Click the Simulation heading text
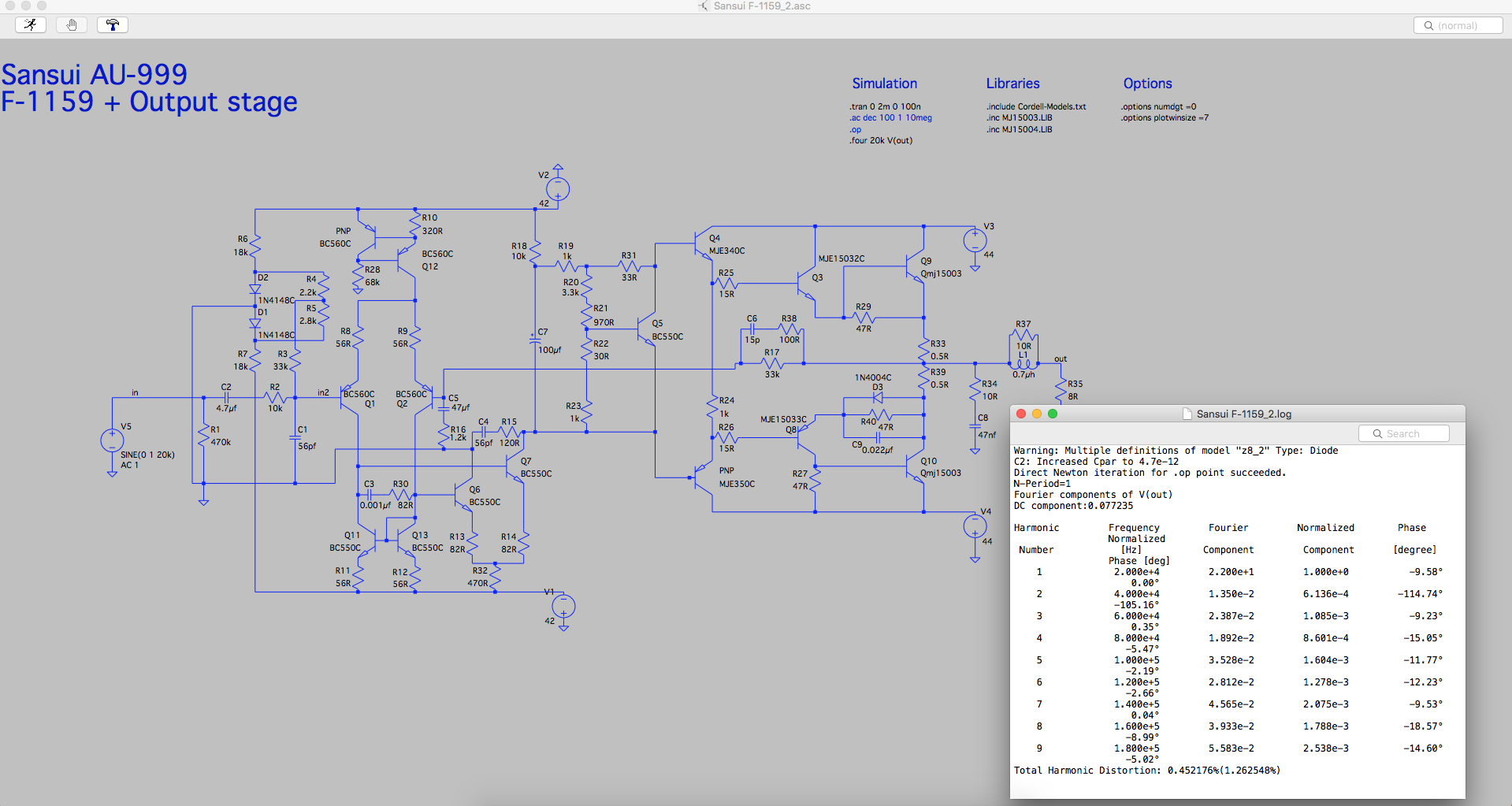This screenshot has width=1512, height=806. point(884,84)
